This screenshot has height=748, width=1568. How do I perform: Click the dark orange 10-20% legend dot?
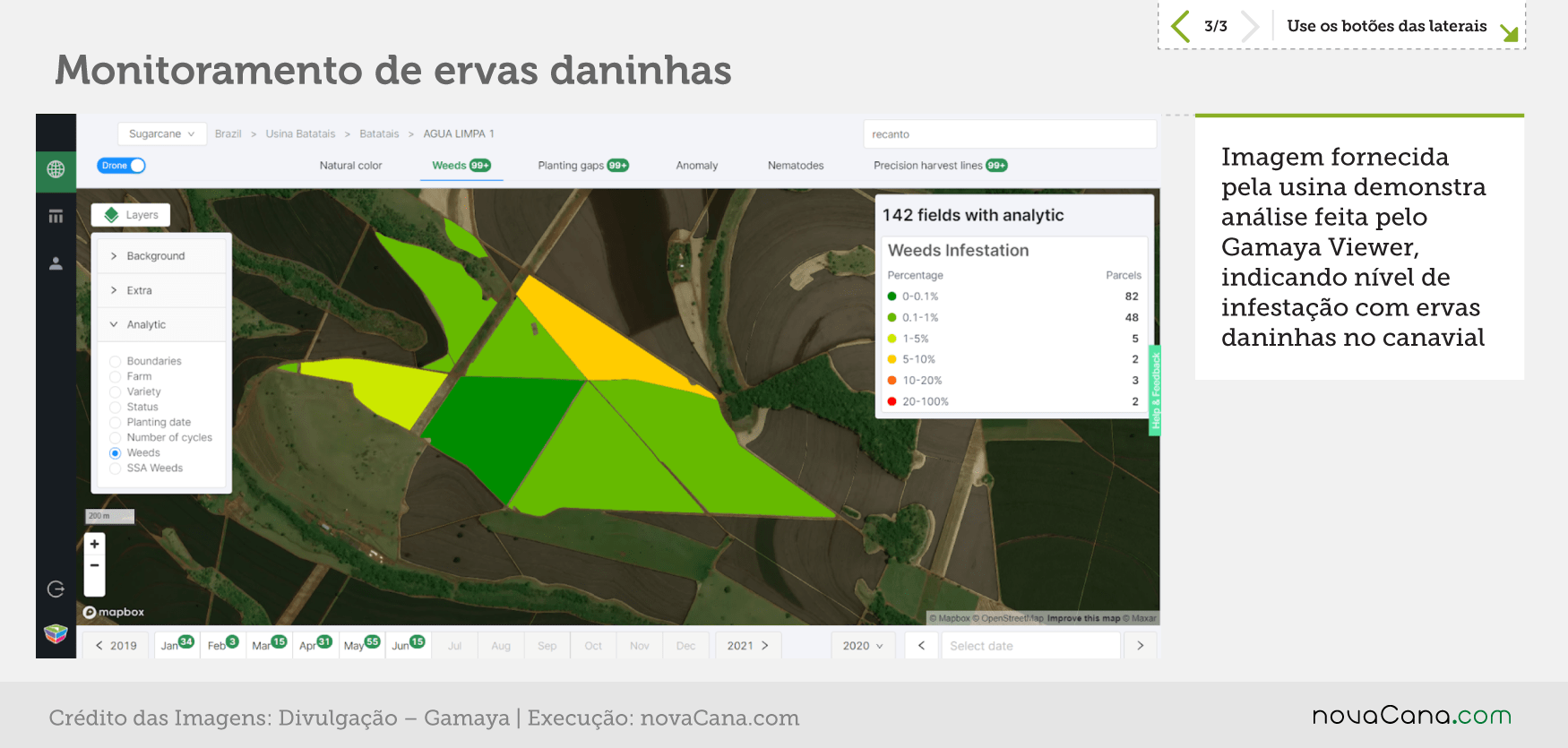pyautogui.click(x=892, y=381)
